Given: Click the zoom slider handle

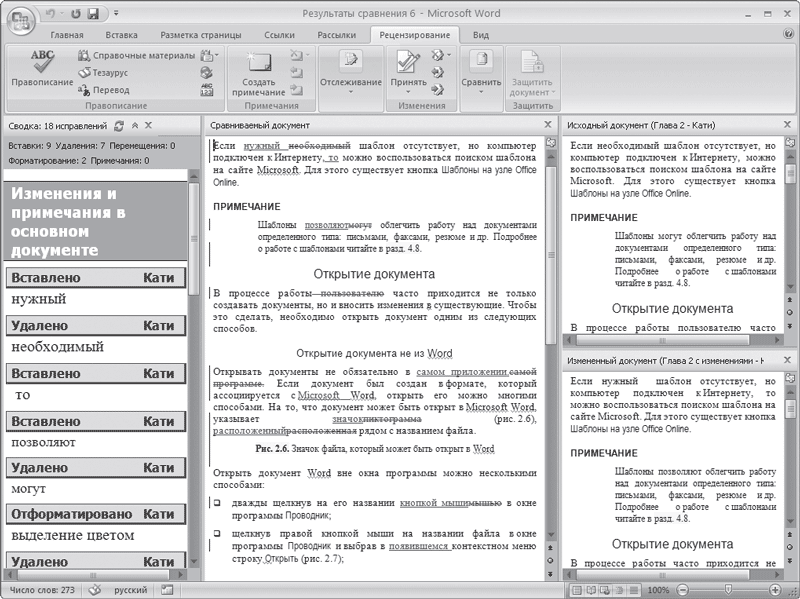Looking at the screenshot, I should pos(728,590).
